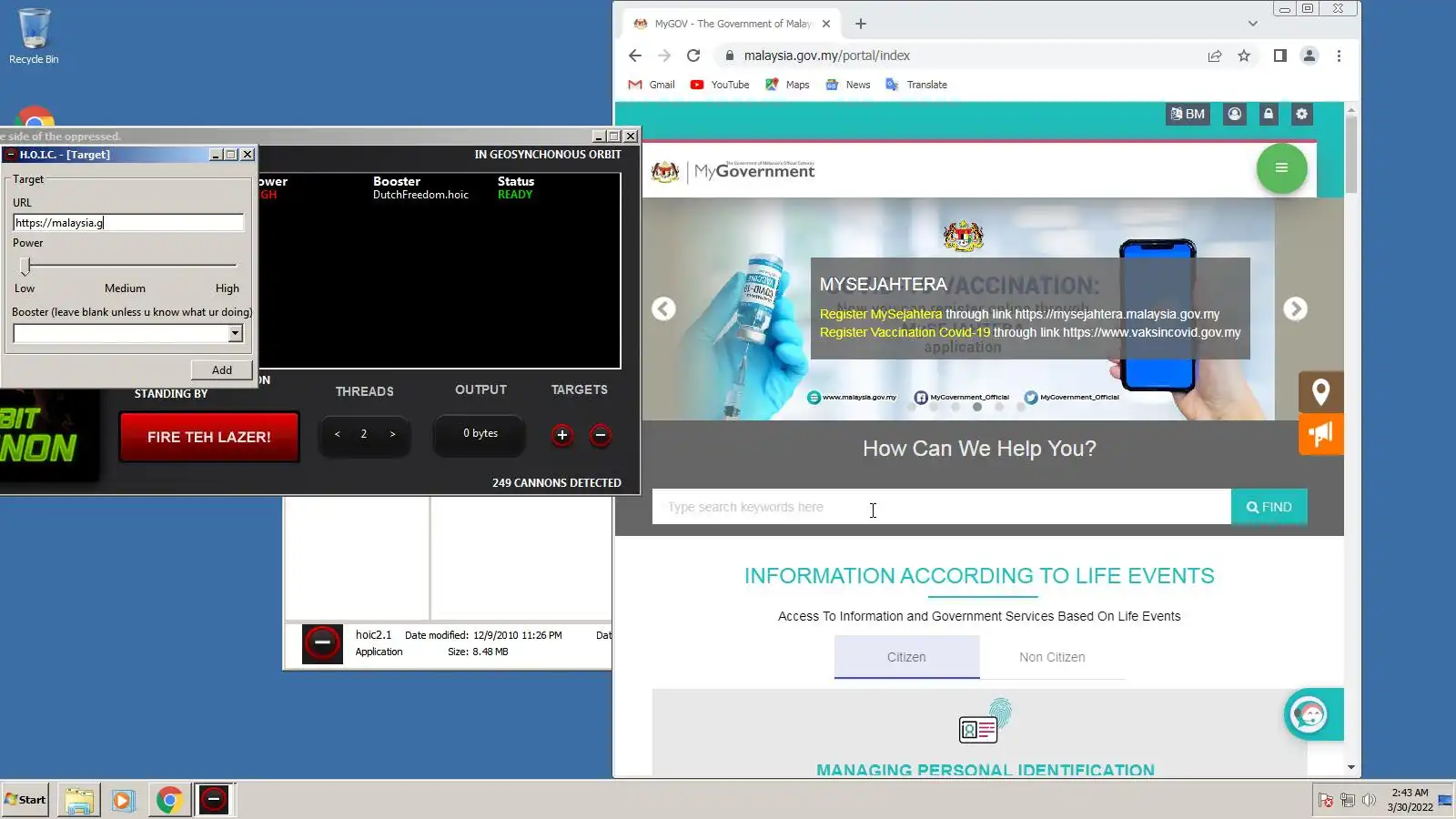Select DutchFreedom.hoic booster row
The width and height of the screenshot is (1456, 819).
coord(420,195)
